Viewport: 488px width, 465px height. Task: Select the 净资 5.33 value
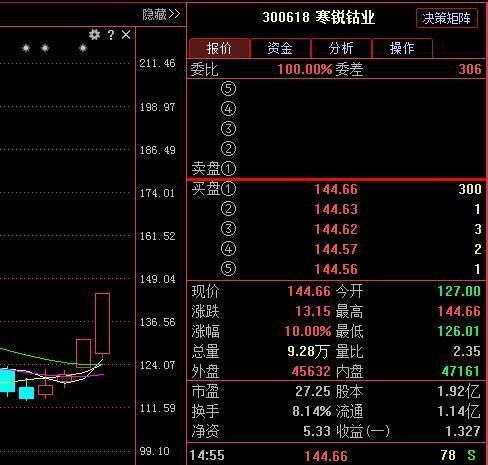tap(317, 431)
